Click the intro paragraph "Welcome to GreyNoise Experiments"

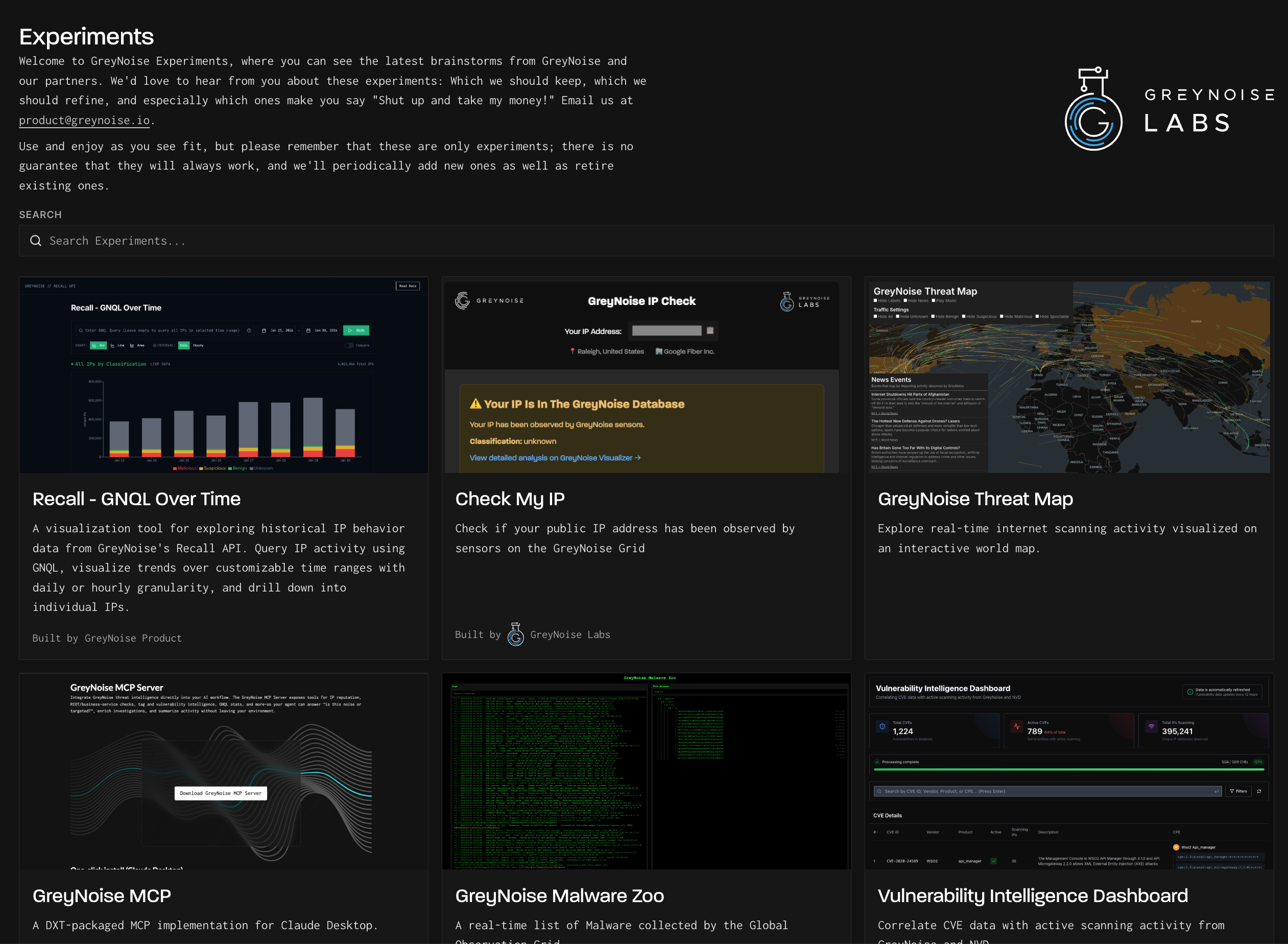[332, 90]
